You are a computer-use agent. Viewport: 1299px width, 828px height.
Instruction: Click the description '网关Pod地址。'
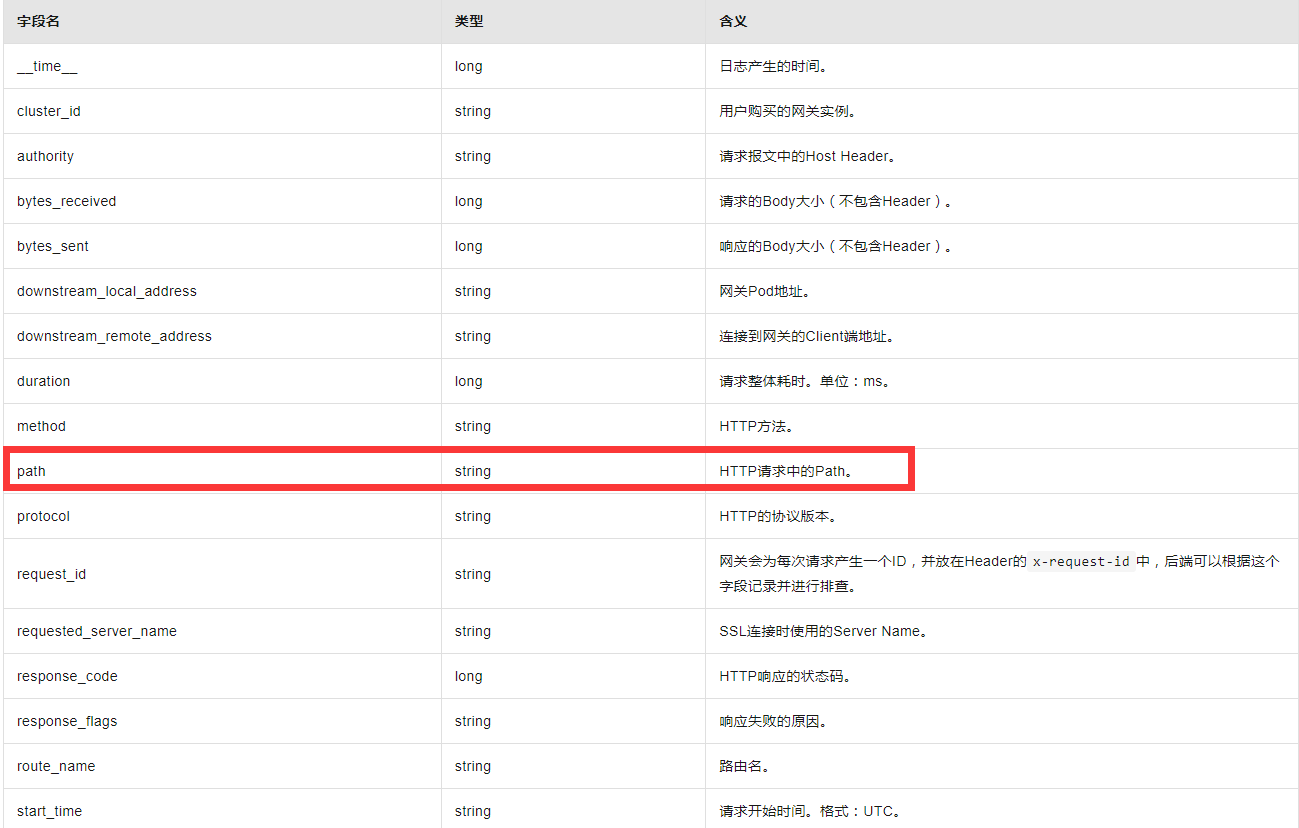(764, 291)
